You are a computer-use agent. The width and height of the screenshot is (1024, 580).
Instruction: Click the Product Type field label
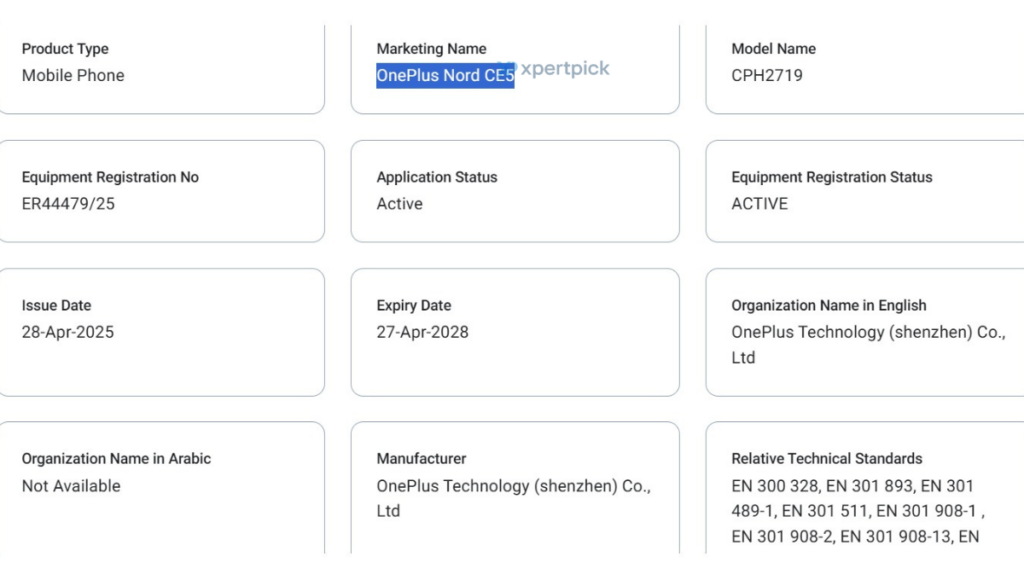tap(65, 49)
